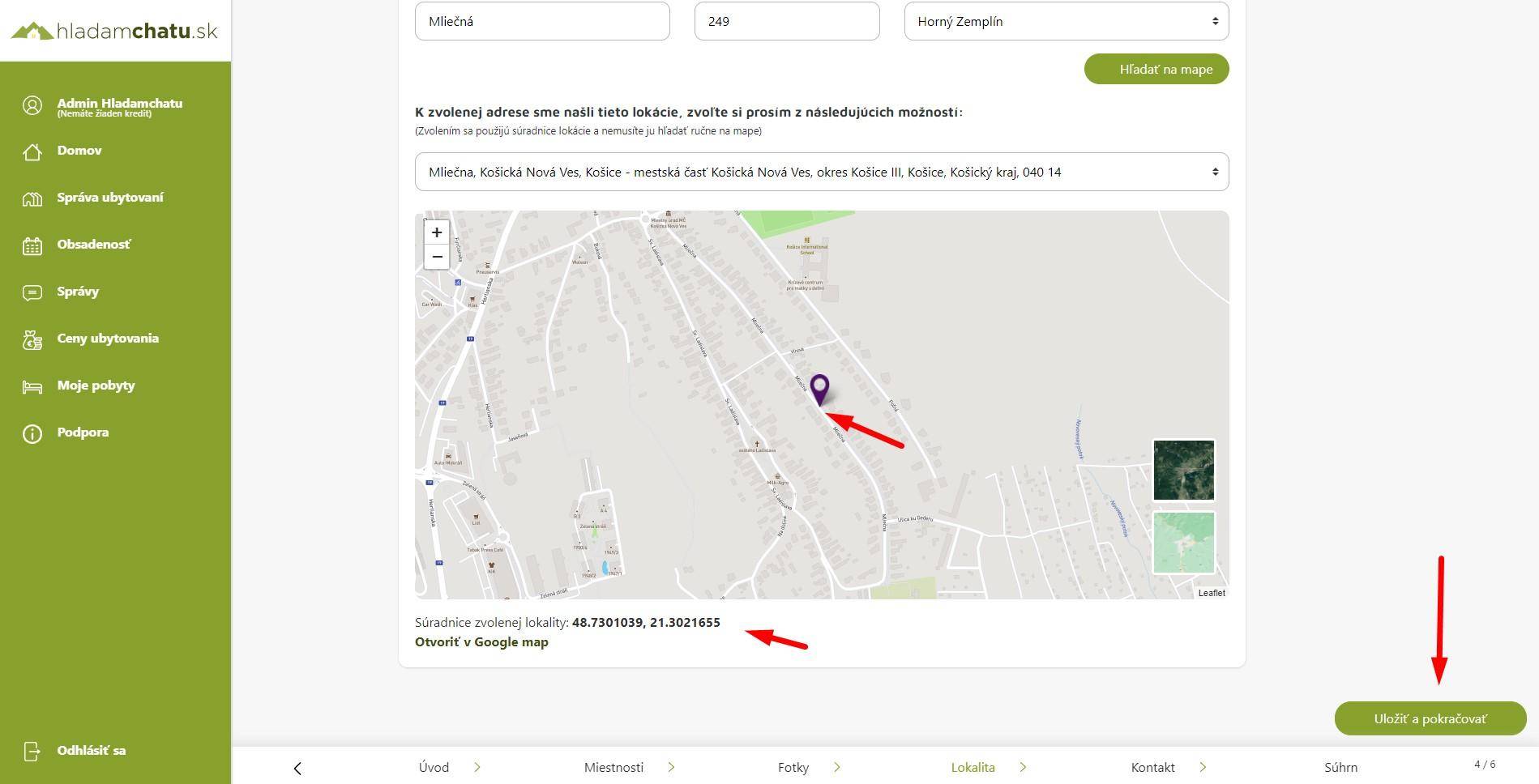Zoom out the map with minus button
1539x784 pixels.
[437, 257]
